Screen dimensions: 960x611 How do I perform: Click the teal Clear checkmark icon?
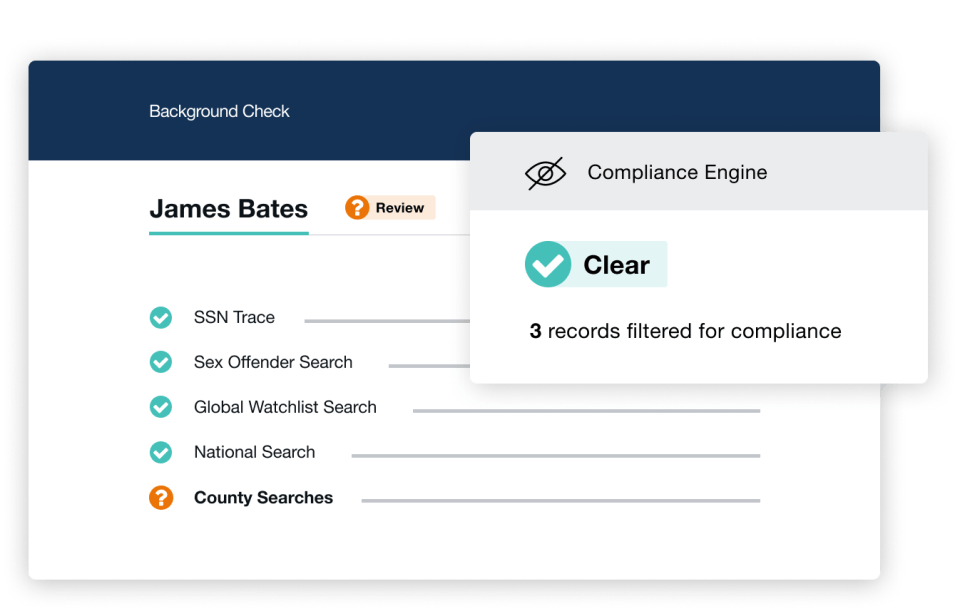[x=548, y=264]
